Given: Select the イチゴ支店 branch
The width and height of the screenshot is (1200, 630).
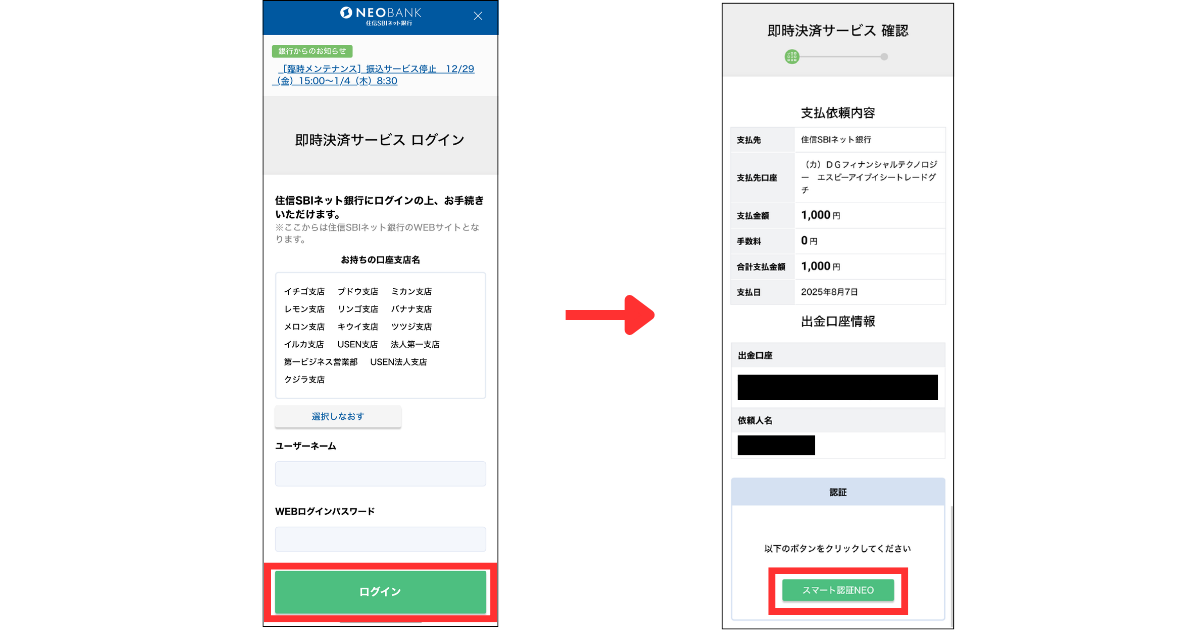Looking at the screenshot, I should coord(304,292).
